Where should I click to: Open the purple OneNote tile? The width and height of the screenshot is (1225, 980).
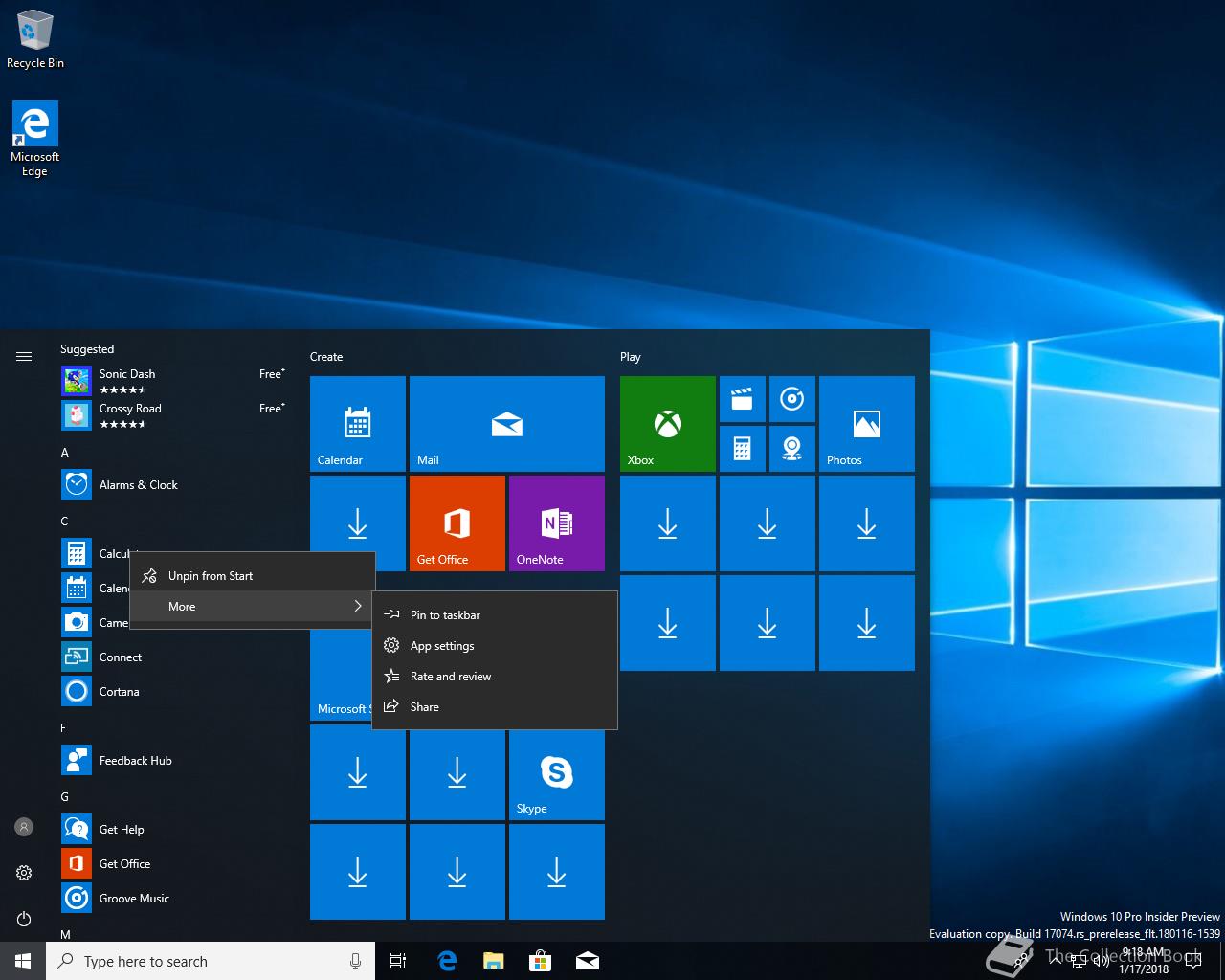point(556,523)
